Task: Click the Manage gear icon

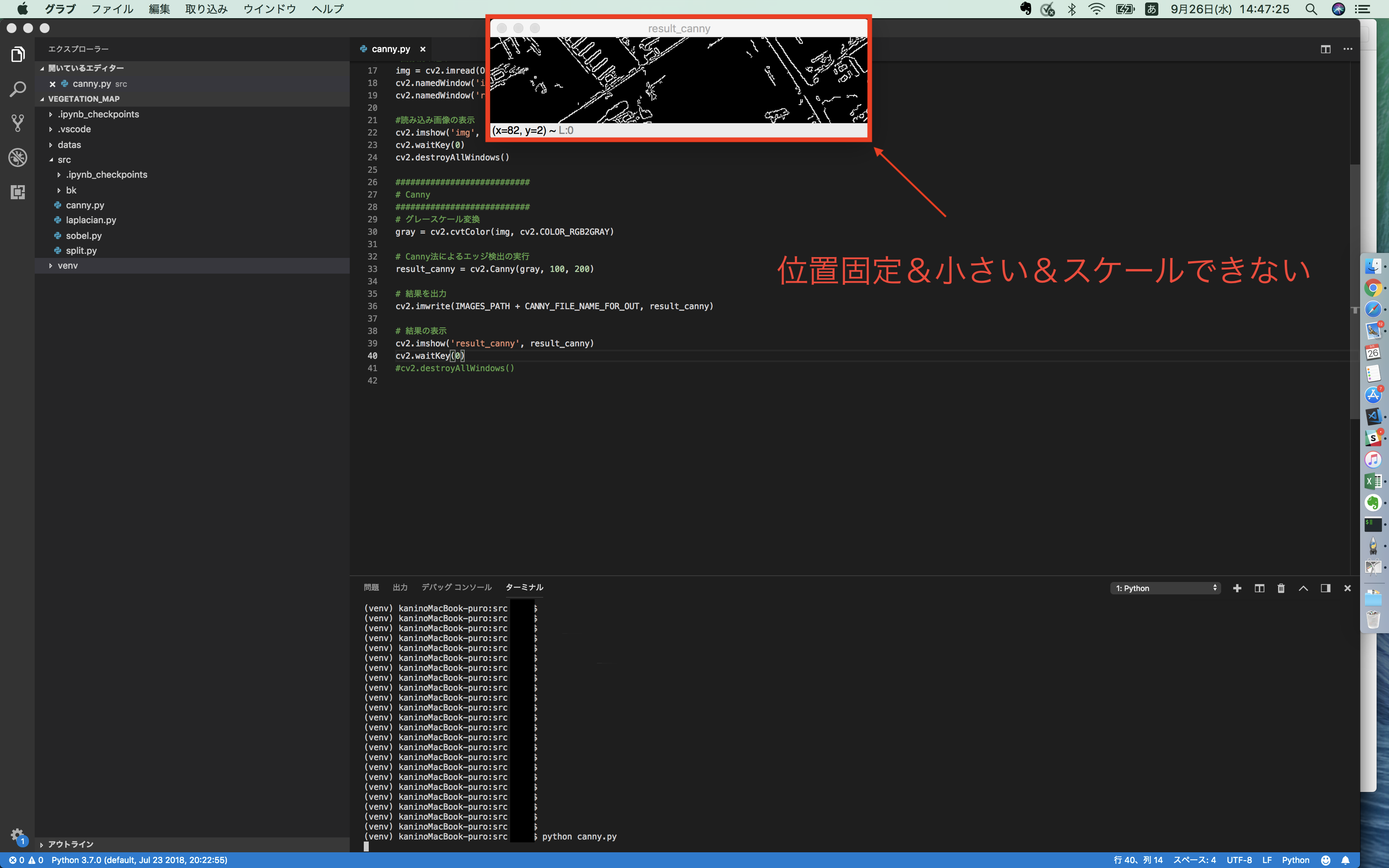Action: [x=17, y=835]
